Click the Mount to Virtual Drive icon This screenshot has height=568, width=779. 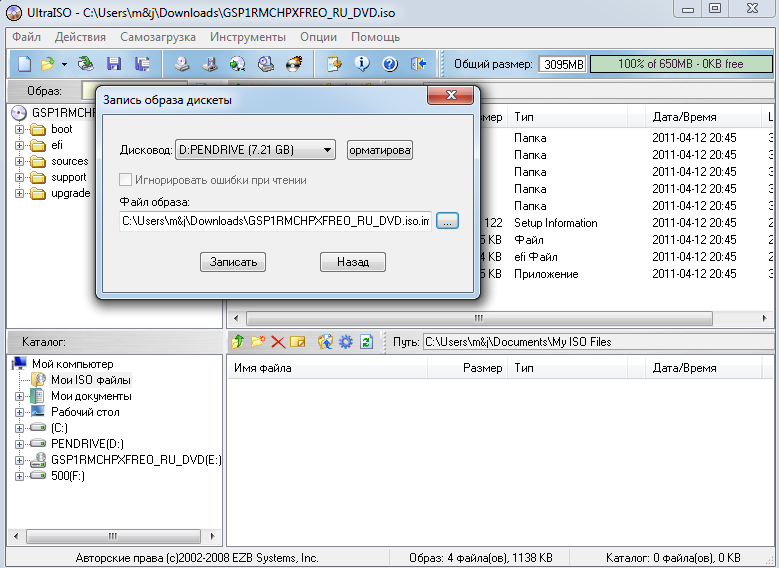pos(266,64)
